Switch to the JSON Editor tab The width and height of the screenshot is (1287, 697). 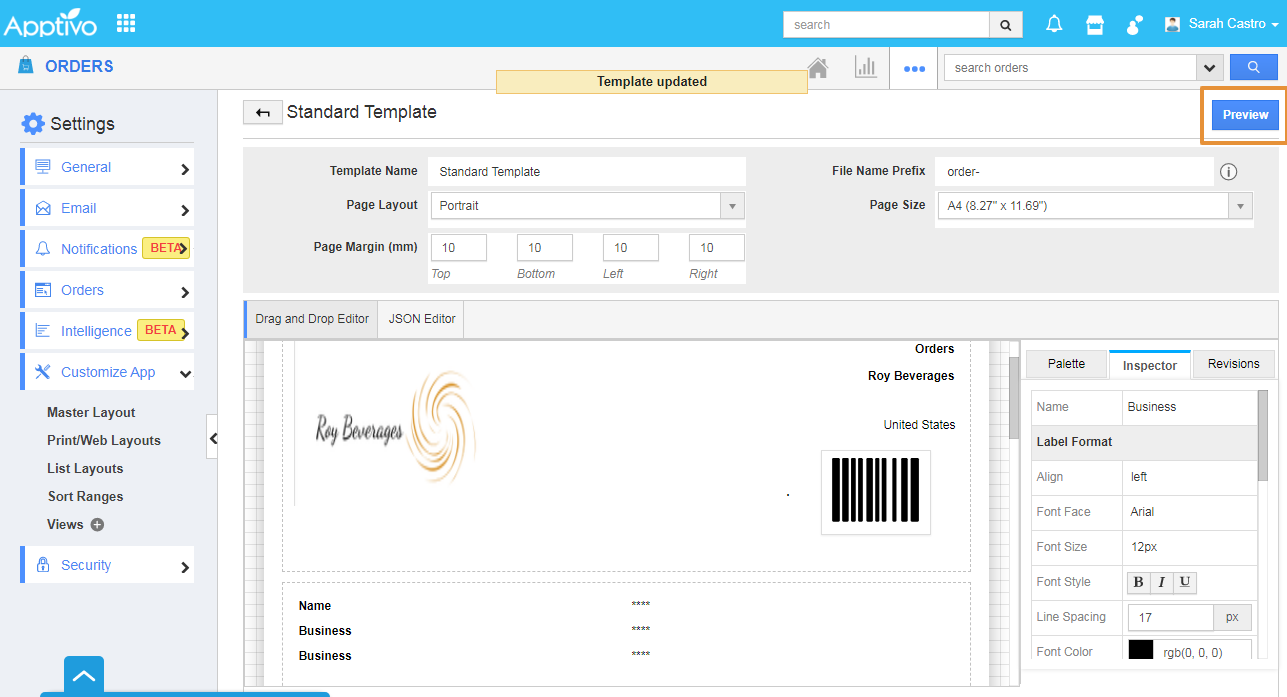coord(421,319)
